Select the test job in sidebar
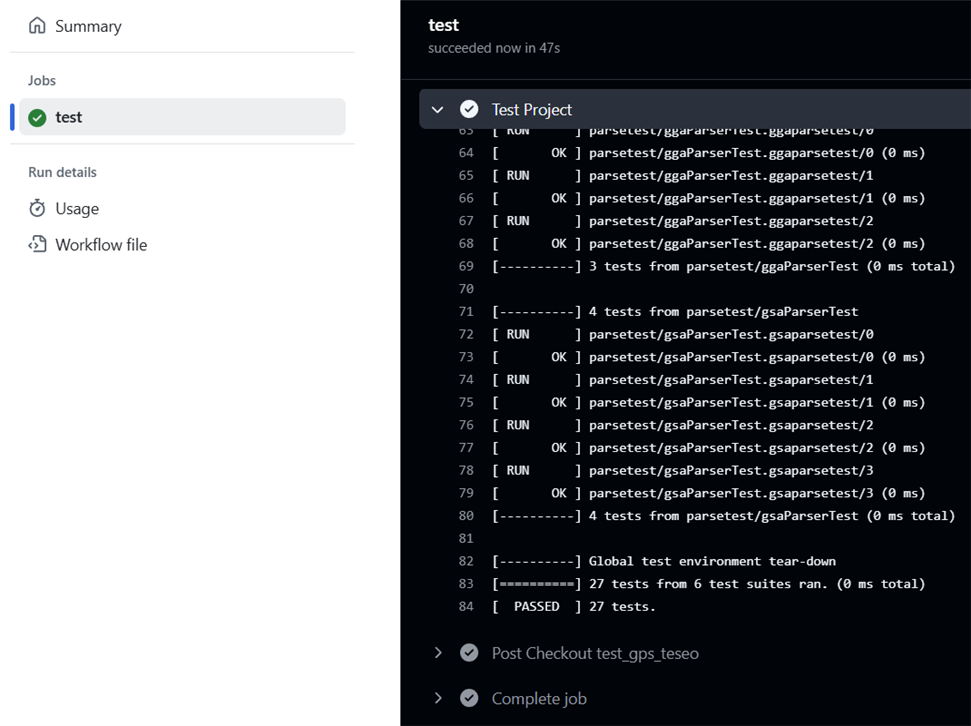The height and width of the screenshot is (726, 971). point(69,117)
